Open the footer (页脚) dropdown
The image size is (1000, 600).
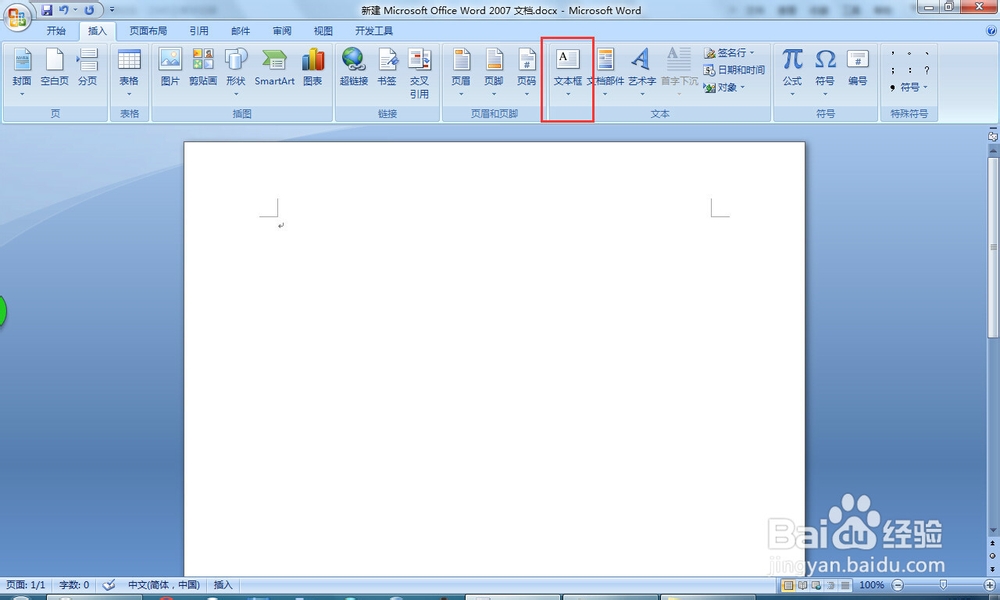[x=494, y=71]
